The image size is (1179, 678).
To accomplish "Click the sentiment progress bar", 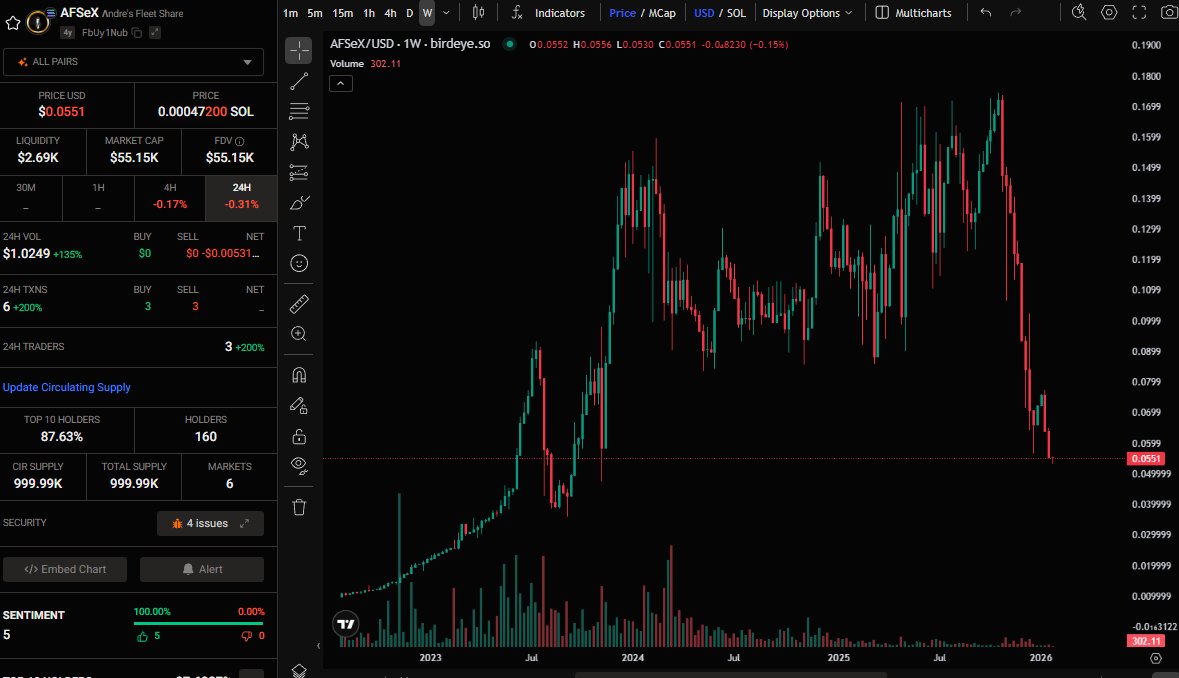I will click(x=199, y=623).
